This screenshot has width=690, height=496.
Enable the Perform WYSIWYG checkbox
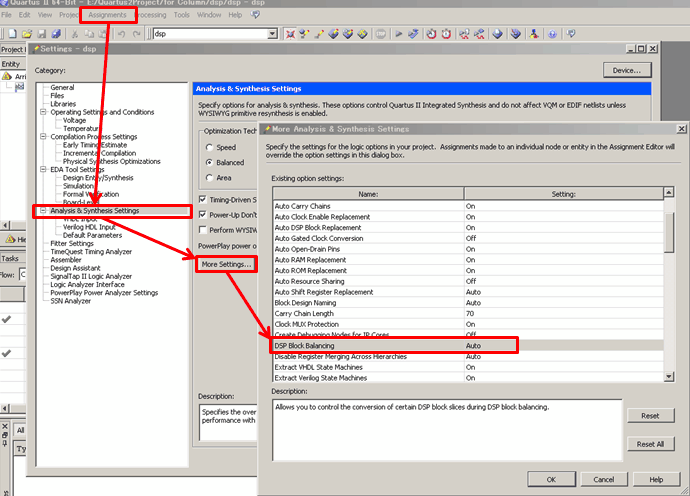coord(204,229)
